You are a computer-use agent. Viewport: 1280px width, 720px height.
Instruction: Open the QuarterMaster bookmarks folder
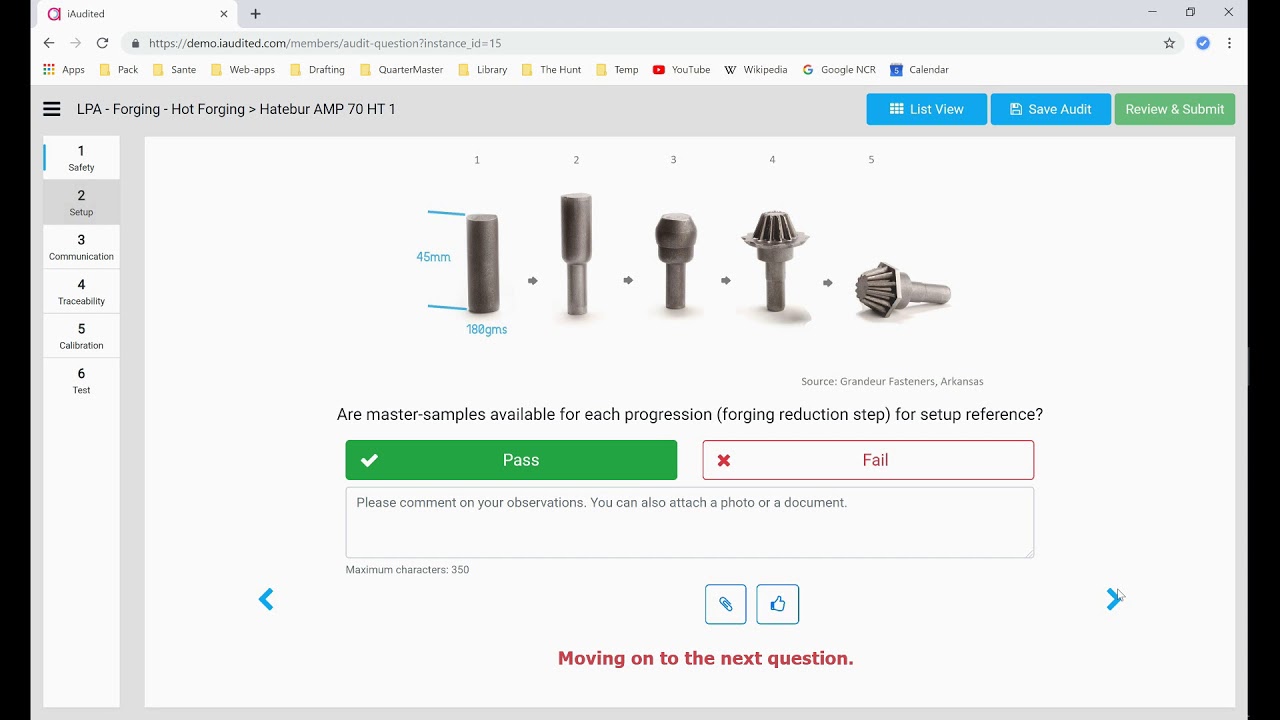pos(401,70)
